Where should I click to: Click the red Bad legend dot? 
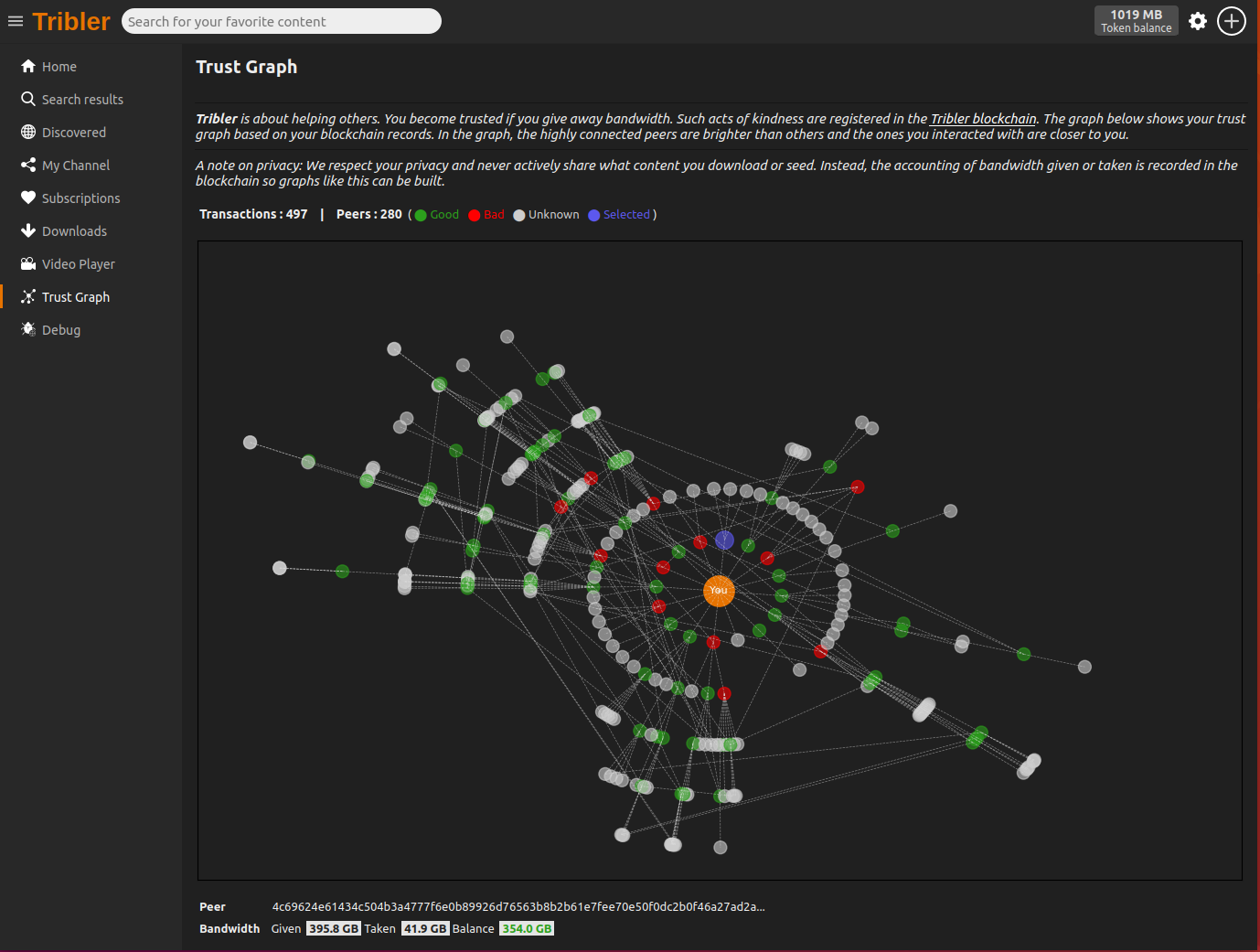[474, 216]
